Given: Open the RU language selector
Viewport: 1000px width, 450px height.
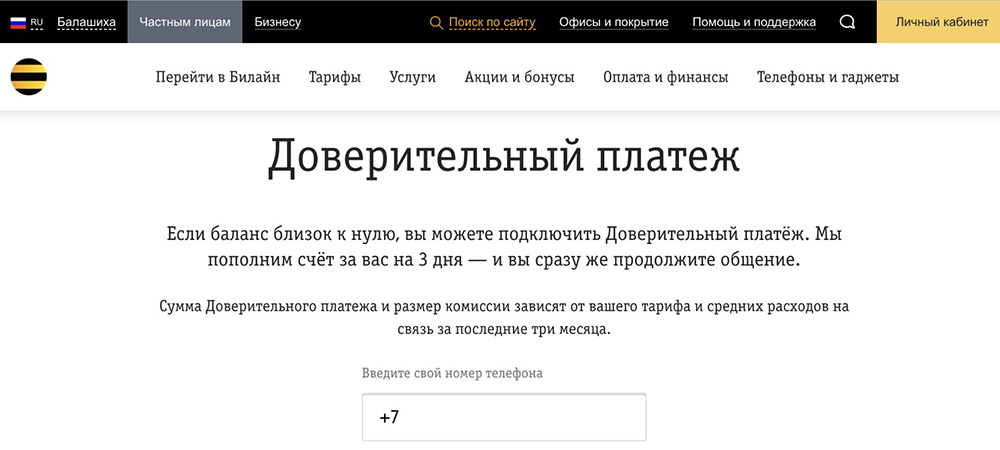Looking at the screenshot, I should tap(37, 22).
